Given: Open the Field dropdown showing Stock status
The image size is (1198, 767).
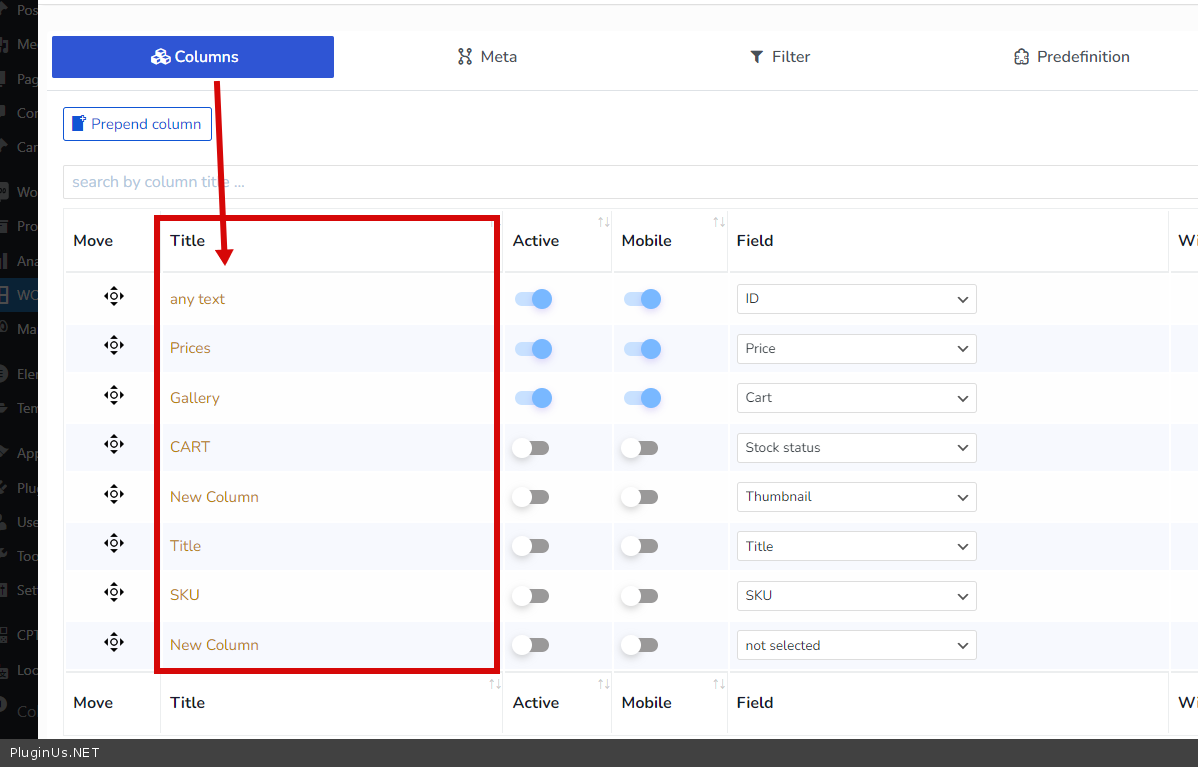Looking at the screenshot, I should [x=856, y=448].
